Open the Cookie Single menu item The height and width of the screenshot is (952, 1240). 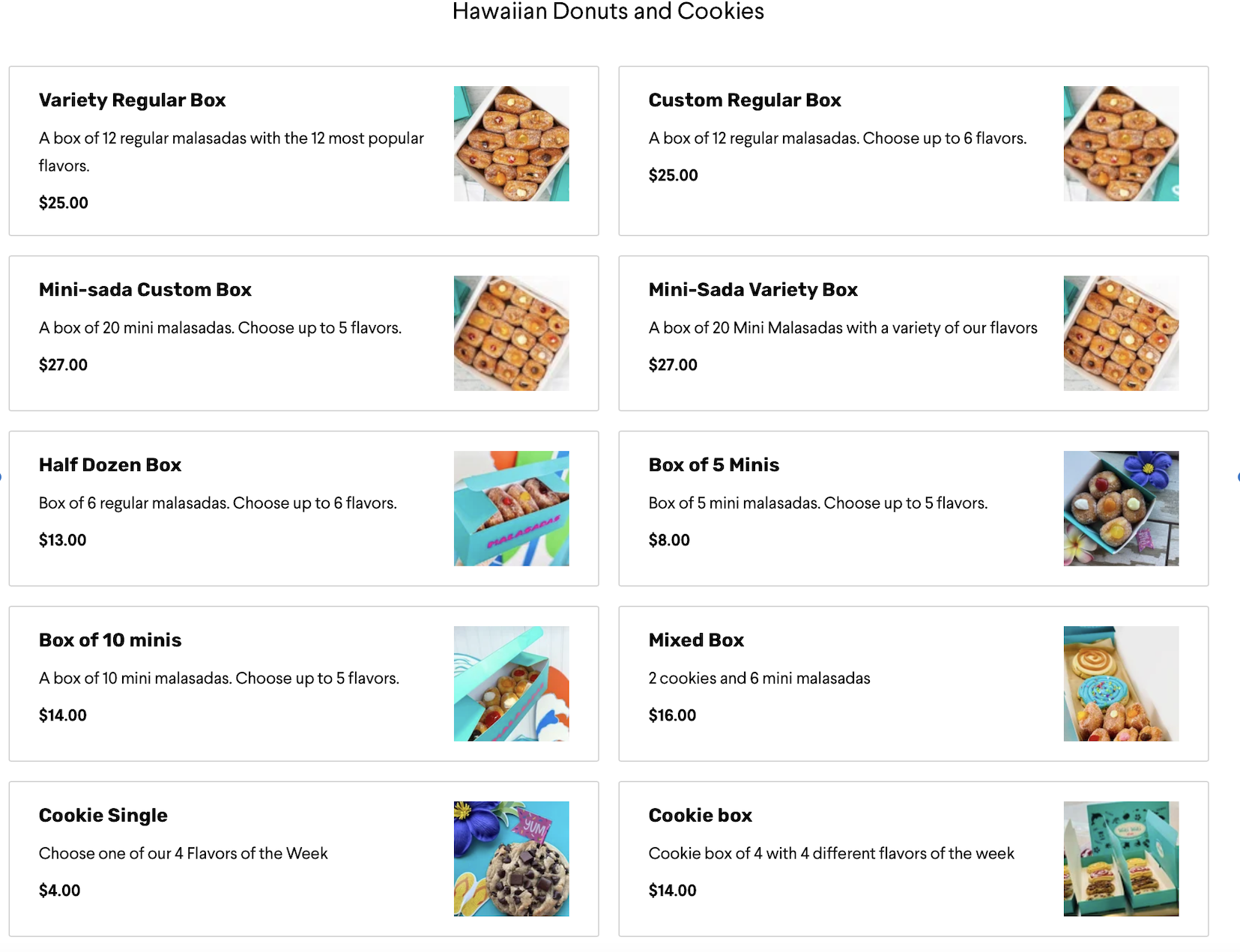coord(103,816)
